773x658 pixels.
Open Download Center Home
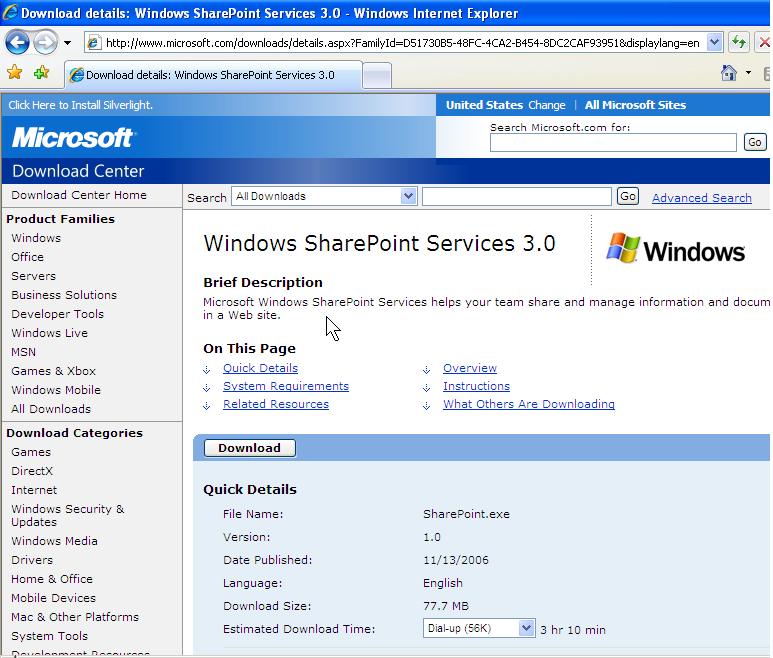[79, 195]
